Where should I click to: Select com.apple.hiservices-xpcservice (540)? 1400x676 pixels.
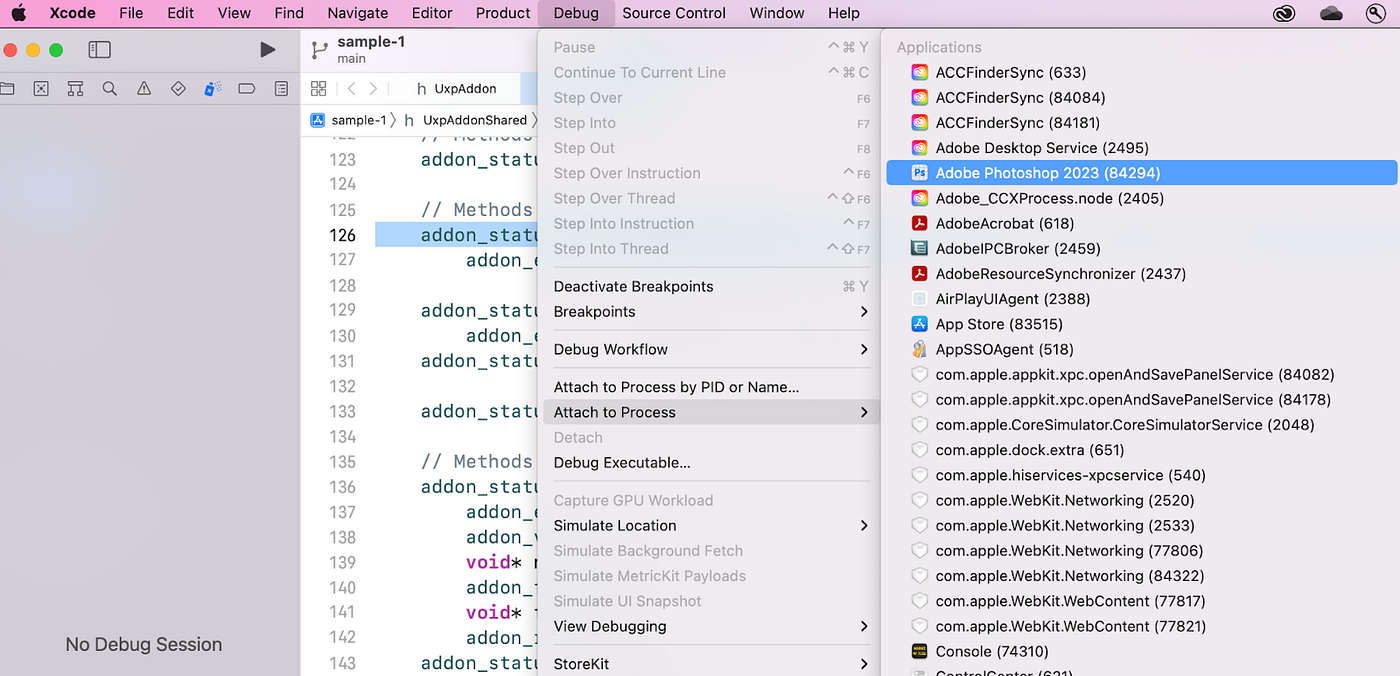coord(1141,475)
